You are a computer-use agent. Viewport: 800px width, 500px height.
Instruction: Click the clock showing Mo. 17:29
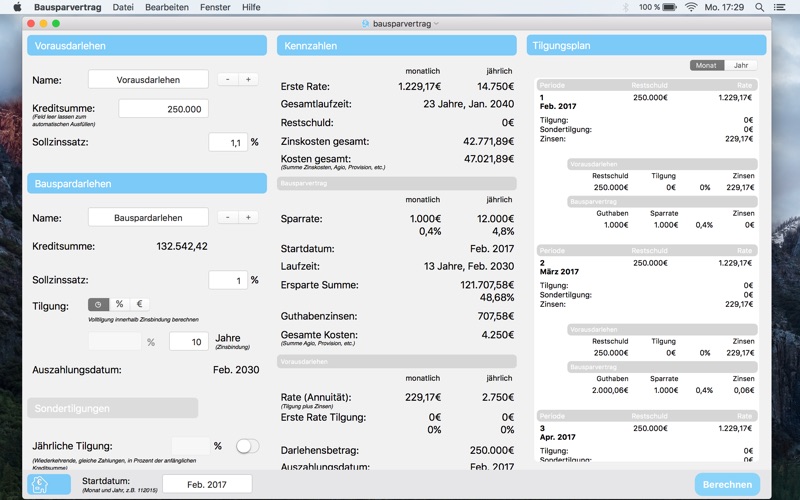(x=724, y=7)
